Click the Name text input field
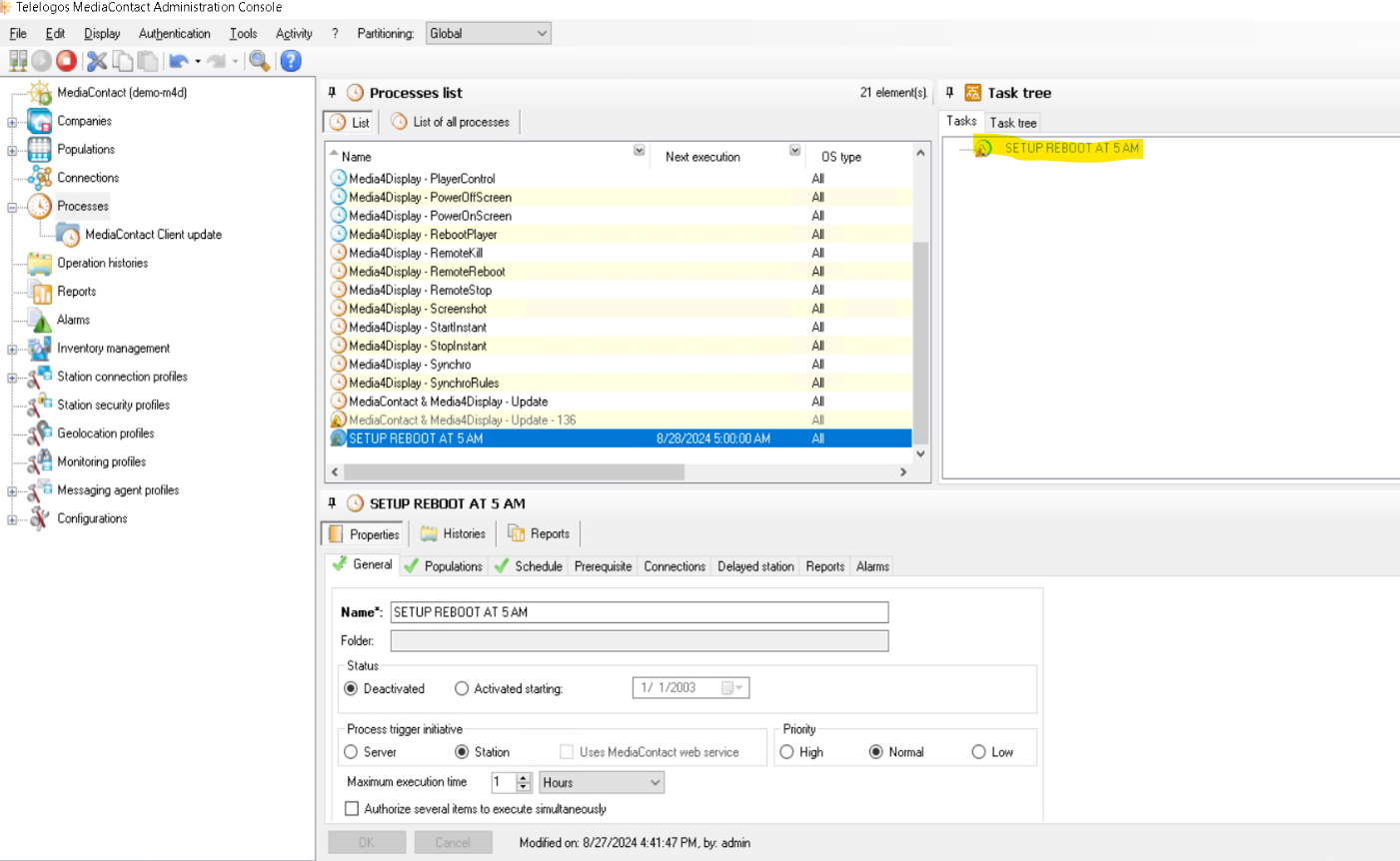Screen dimensions: 1400x861 coord(639,612)
